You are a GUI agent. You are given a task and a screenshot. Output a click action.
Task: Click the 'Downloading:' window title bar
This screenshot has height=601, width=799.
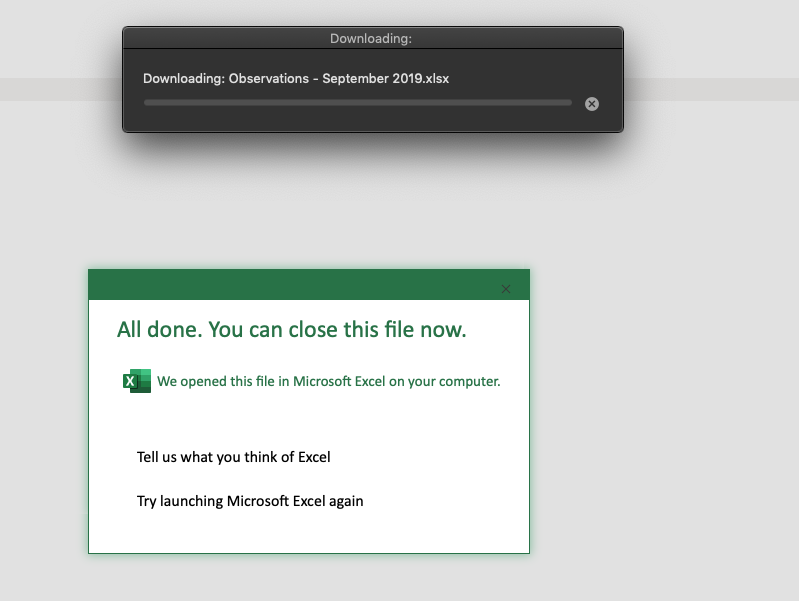pos(372,38)
